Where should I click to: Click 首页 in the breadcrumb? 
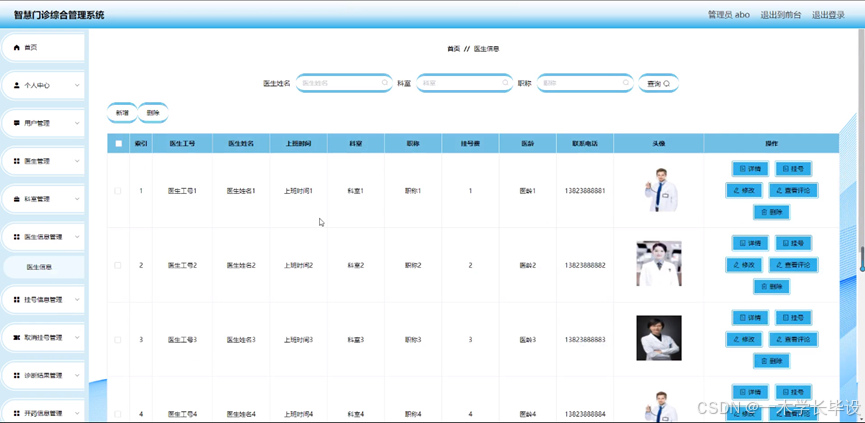tap(453, 49)
